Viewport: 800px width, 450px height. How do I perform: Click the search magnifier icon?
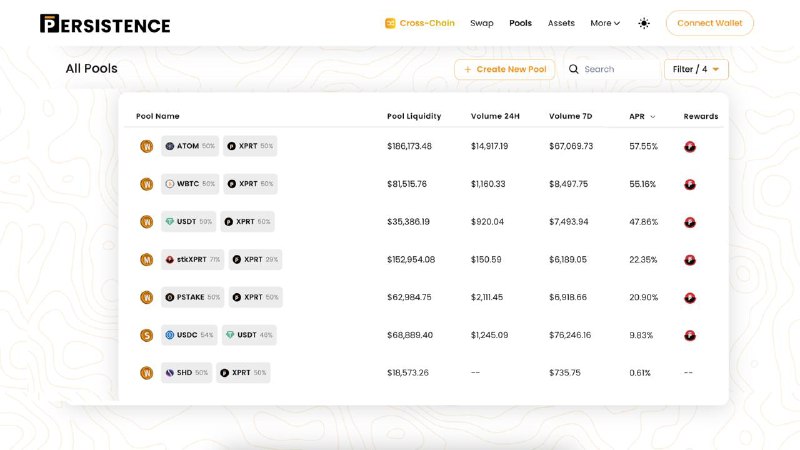(573, 69)
